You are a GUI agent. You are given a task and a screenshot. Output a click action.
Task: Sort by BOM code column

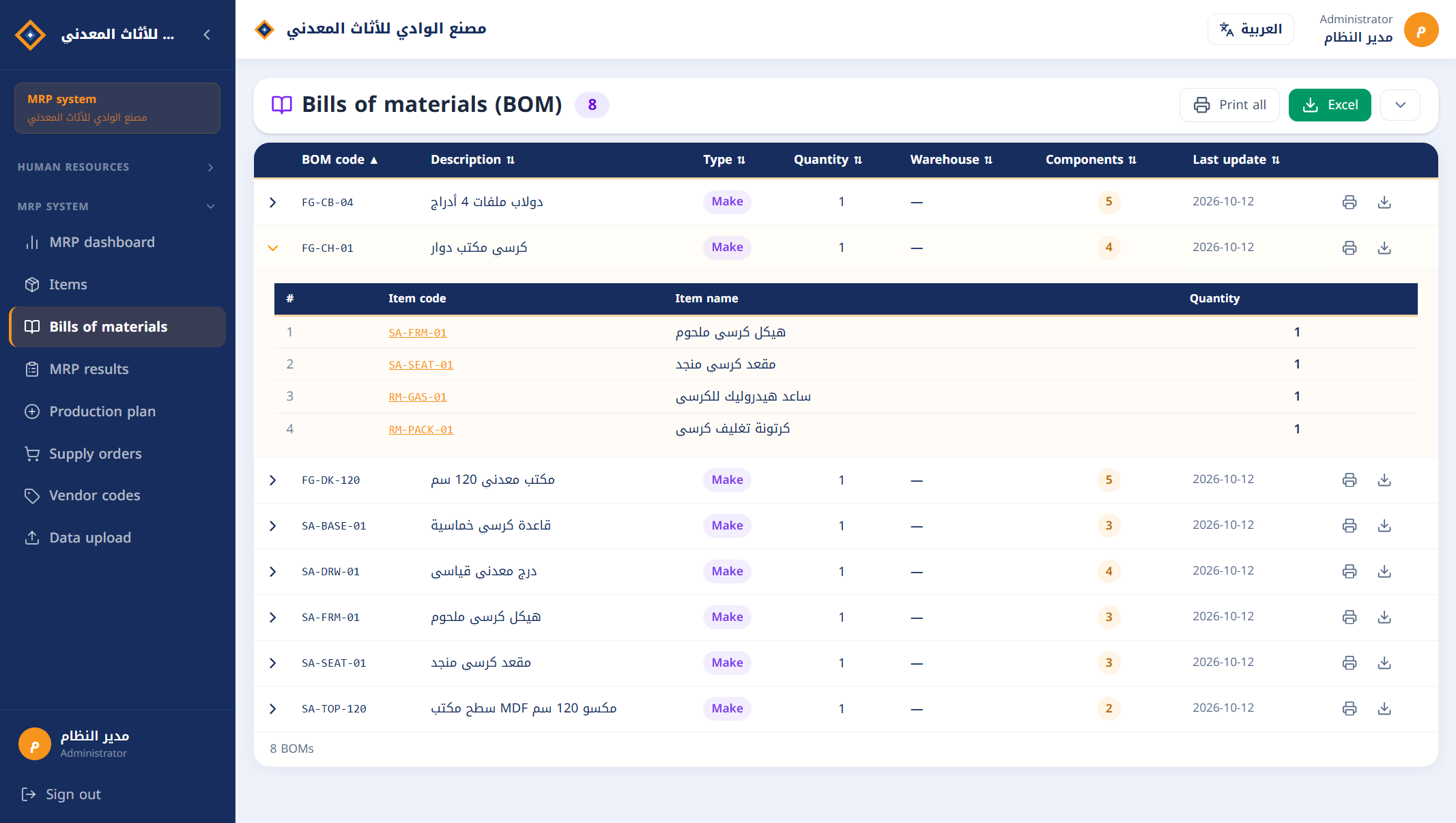point(339,160)
